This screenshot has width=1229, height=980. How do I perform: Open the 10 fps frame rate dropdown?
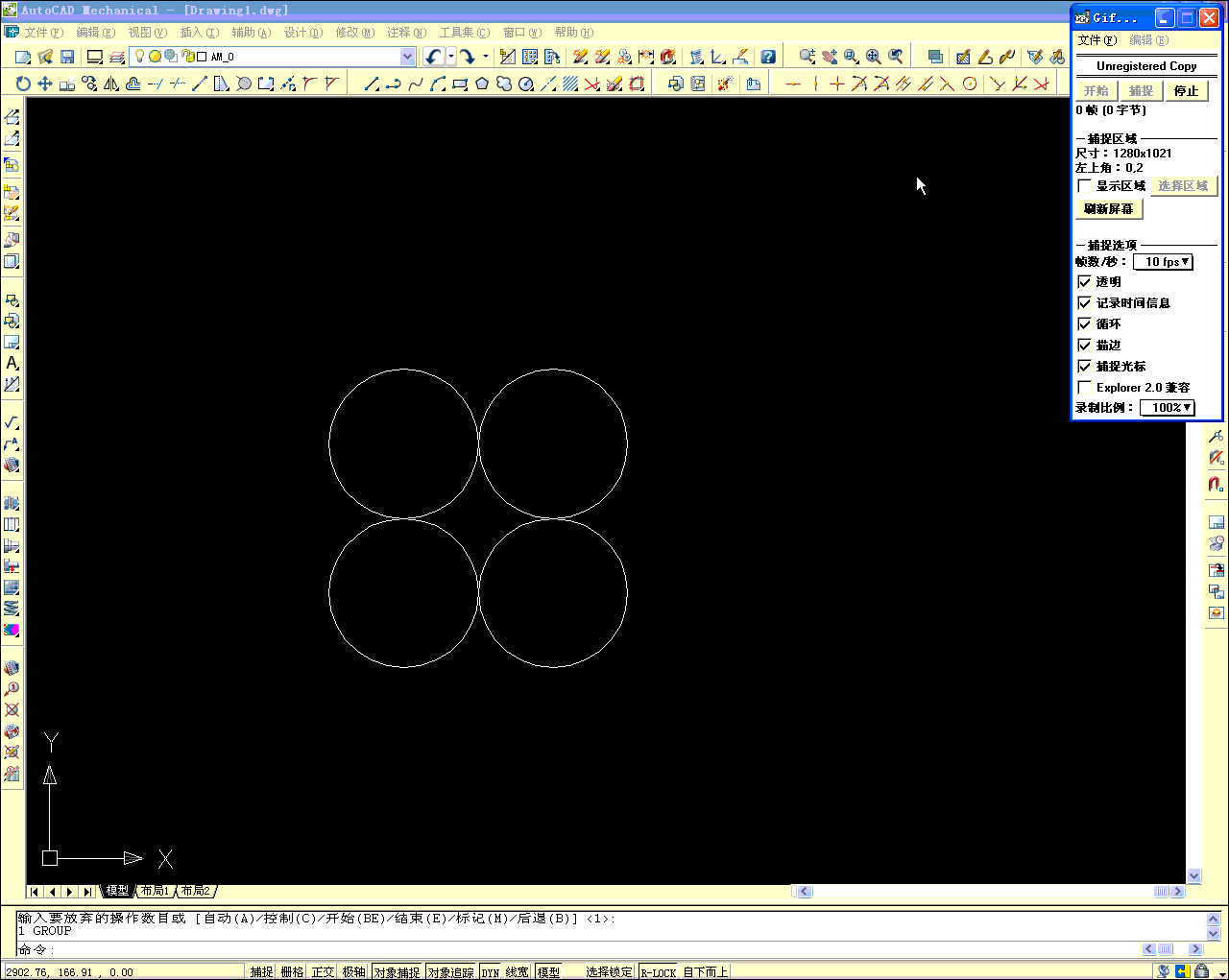pyautogui.click(x=1163, y=261)
